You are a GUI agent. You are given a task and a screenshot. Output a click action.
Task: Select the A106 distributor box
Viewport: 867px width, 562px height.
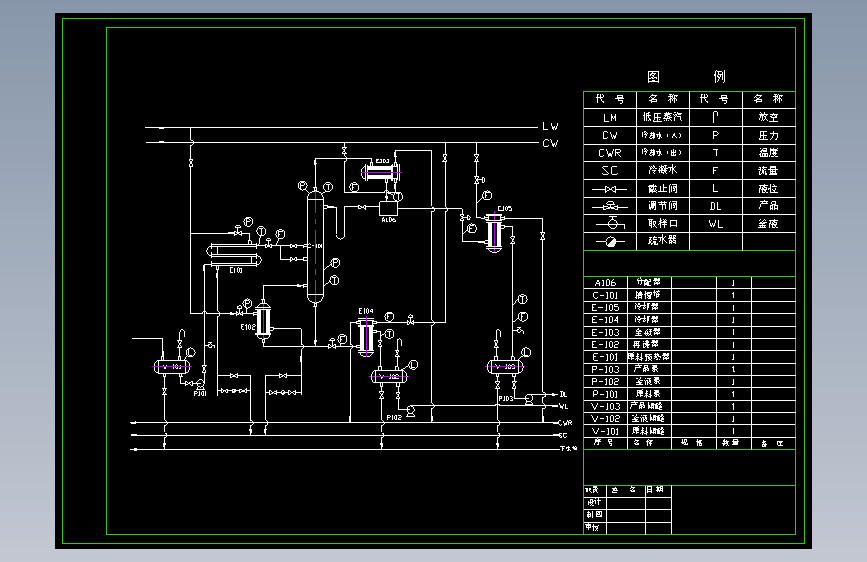click(x=388, y=209)
